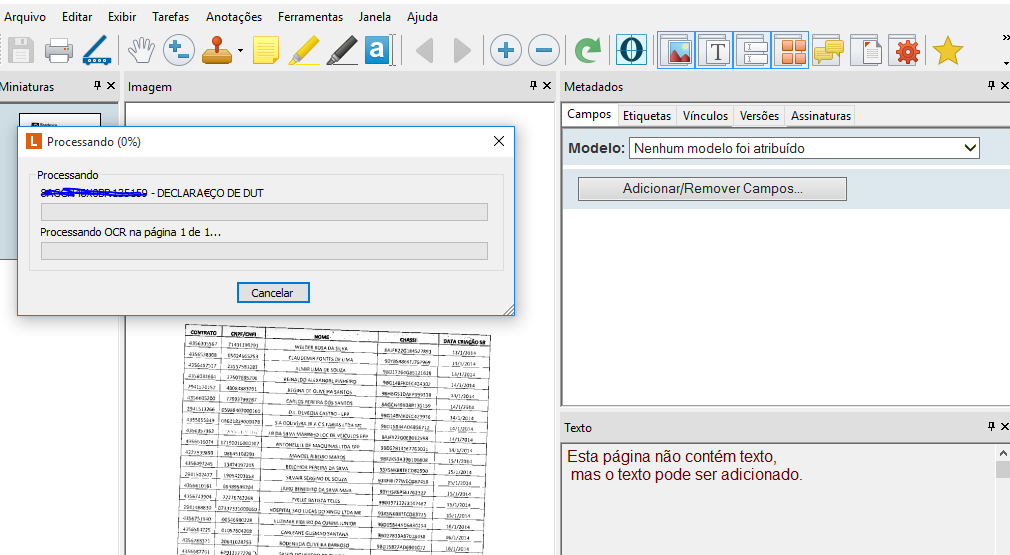Click the printer icon in toolbar
The image size is (1010, 555).
coord(58,50)
